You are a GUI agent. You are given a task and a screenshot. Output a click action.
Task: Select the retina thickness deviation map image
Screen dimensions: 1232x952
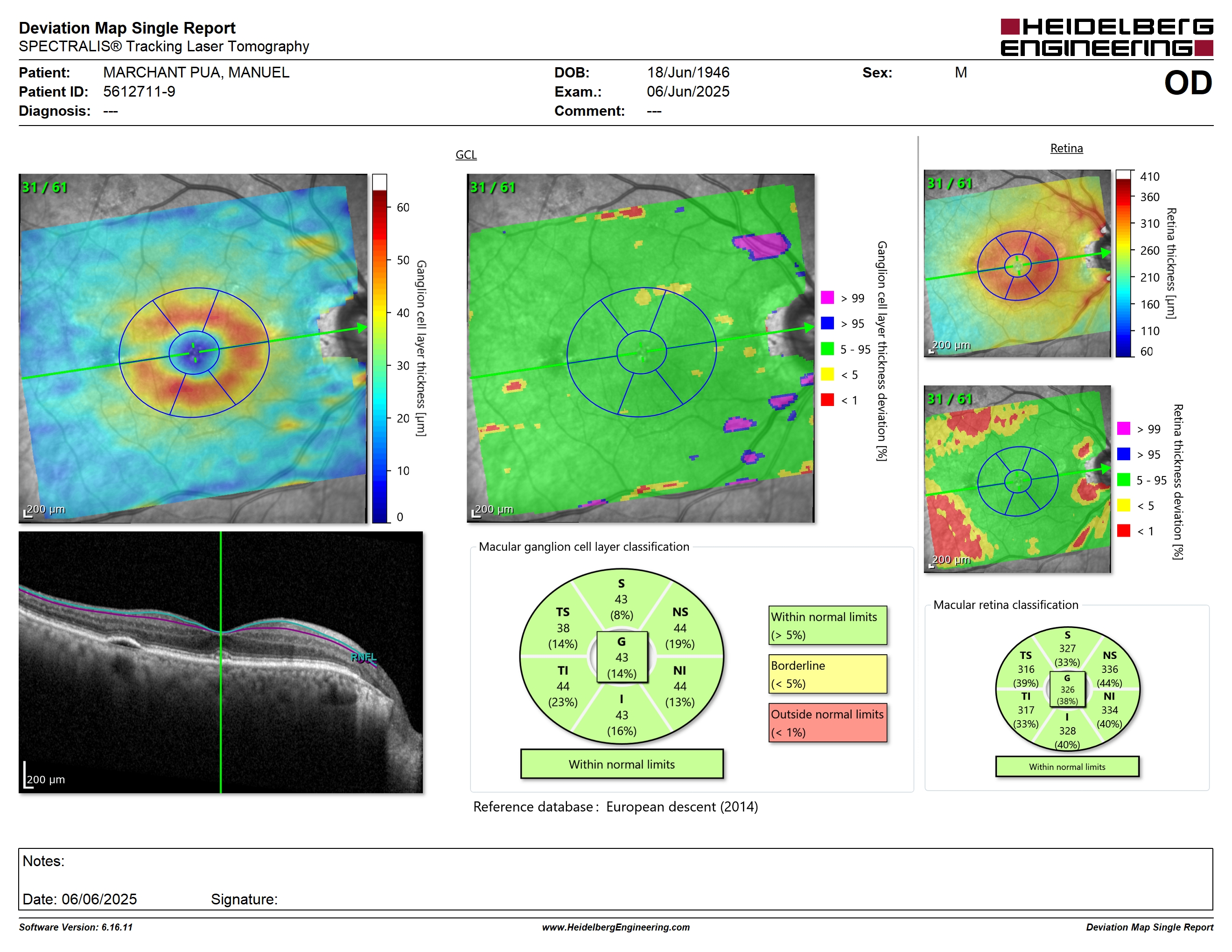[1017, 479]
